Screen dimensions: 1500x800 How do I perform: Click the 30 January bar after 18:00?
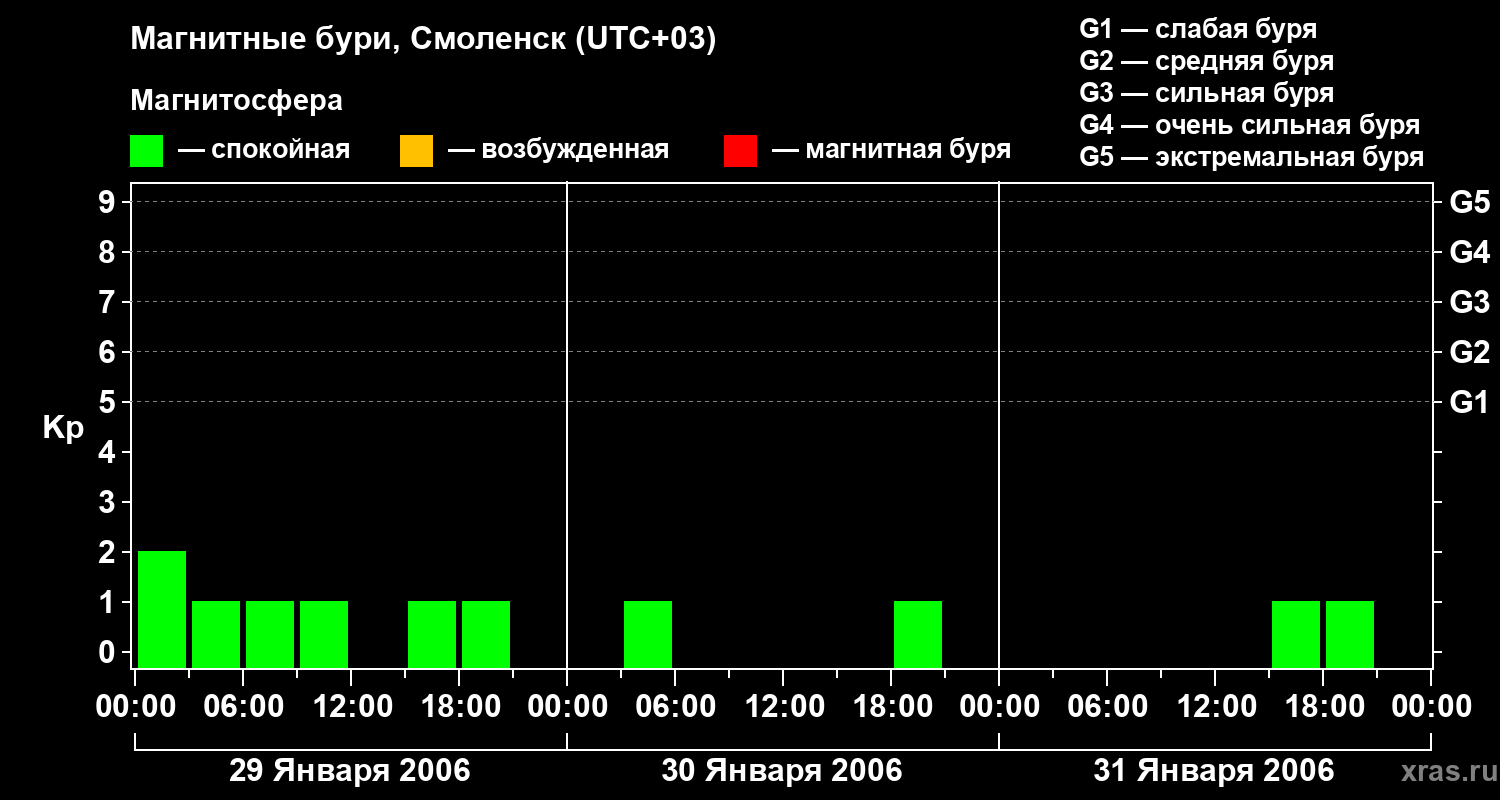[918, 634]
